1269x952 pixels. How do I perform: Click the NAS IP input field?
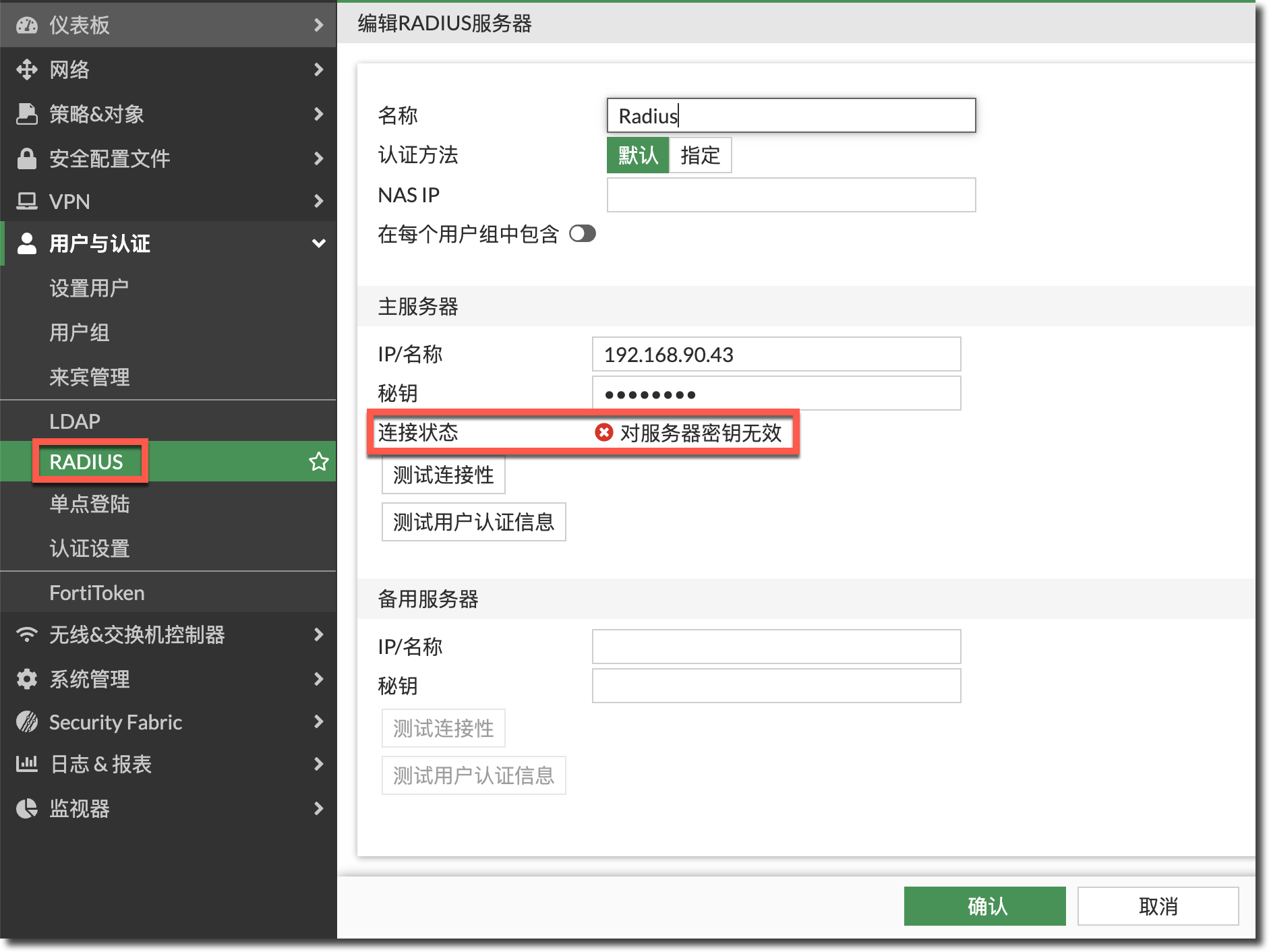[x=791, y=195]
